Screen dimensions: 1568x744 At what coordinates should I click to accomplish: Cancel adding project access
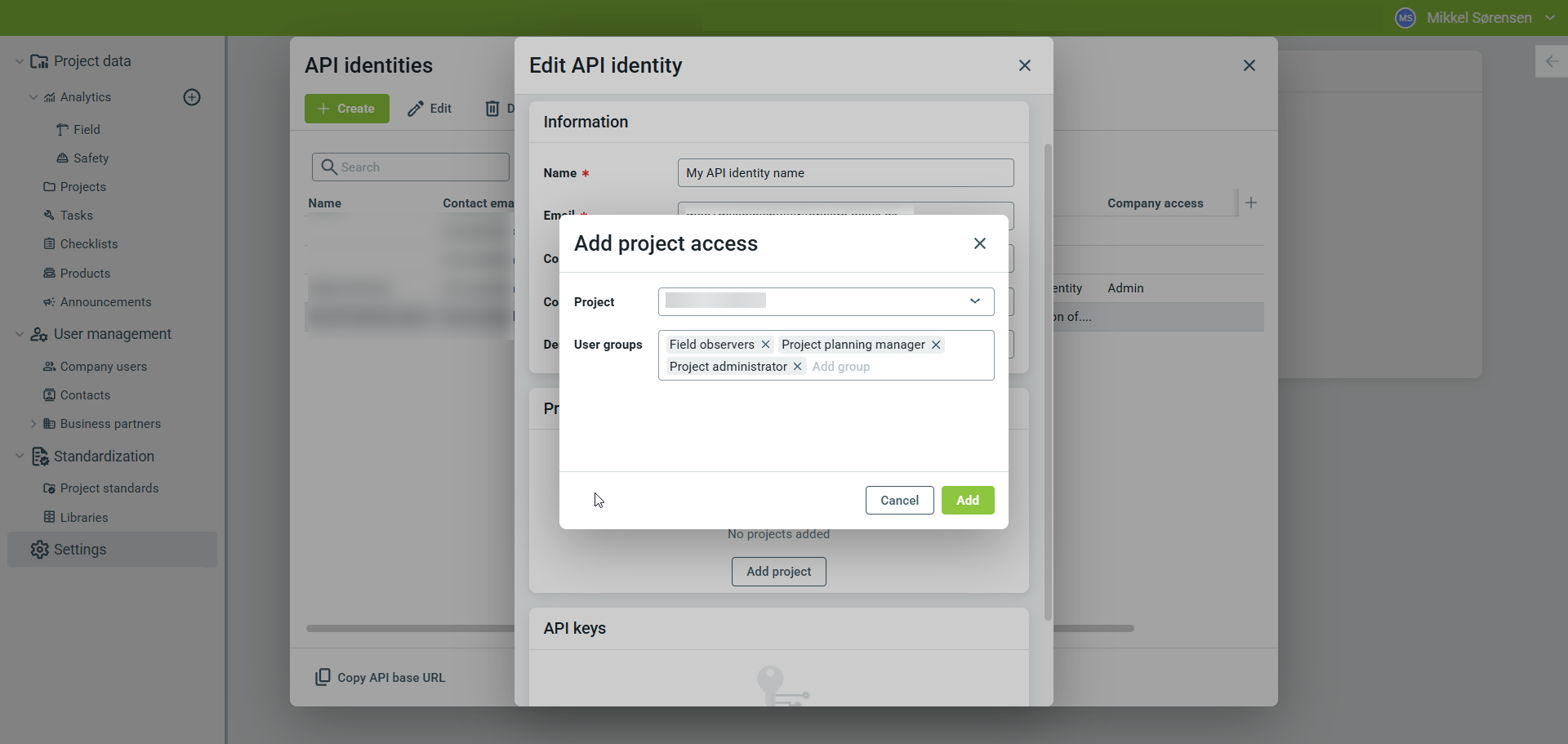(x=899, y=501)
